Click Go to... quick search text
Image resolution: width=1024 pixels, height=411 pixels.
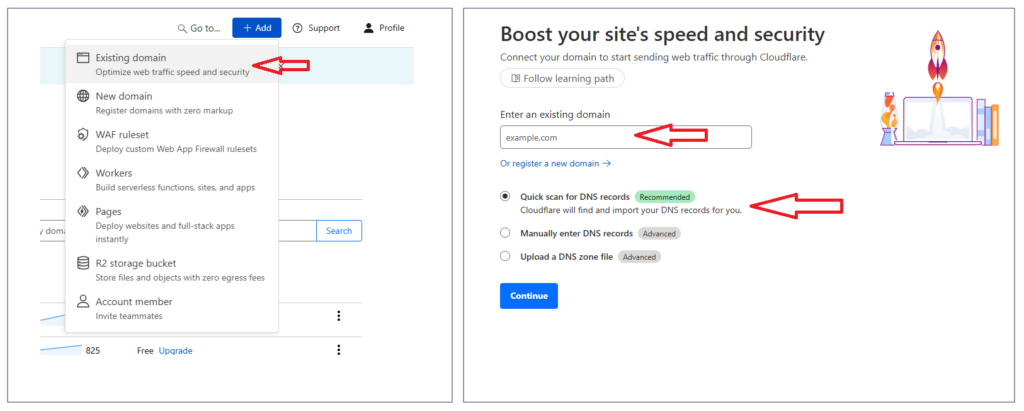pyautogui.click(x=205, y=28)
